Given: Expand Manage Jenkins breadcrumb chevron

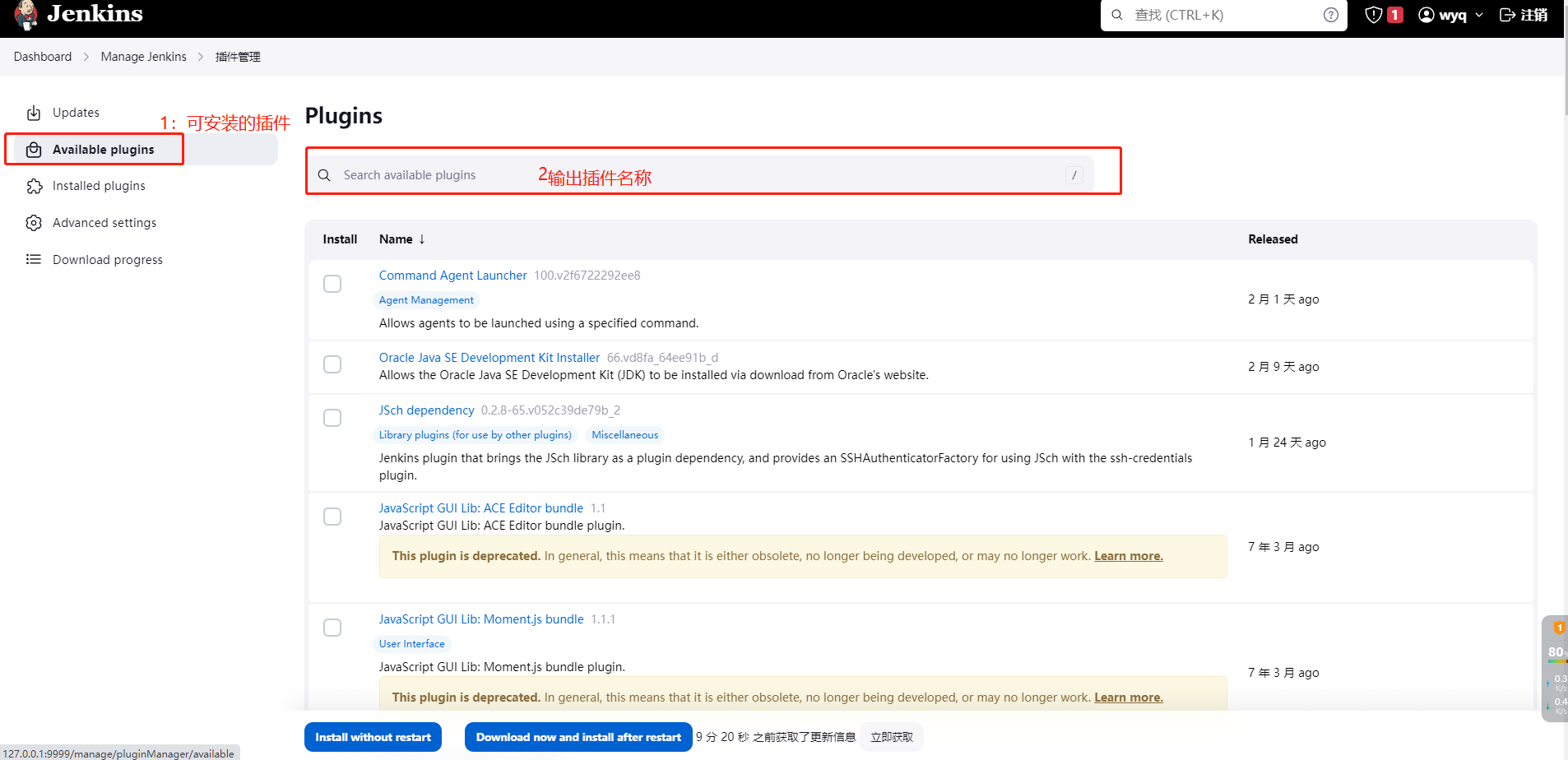Looking at the screenshot, I should click(x=201, y=57).
